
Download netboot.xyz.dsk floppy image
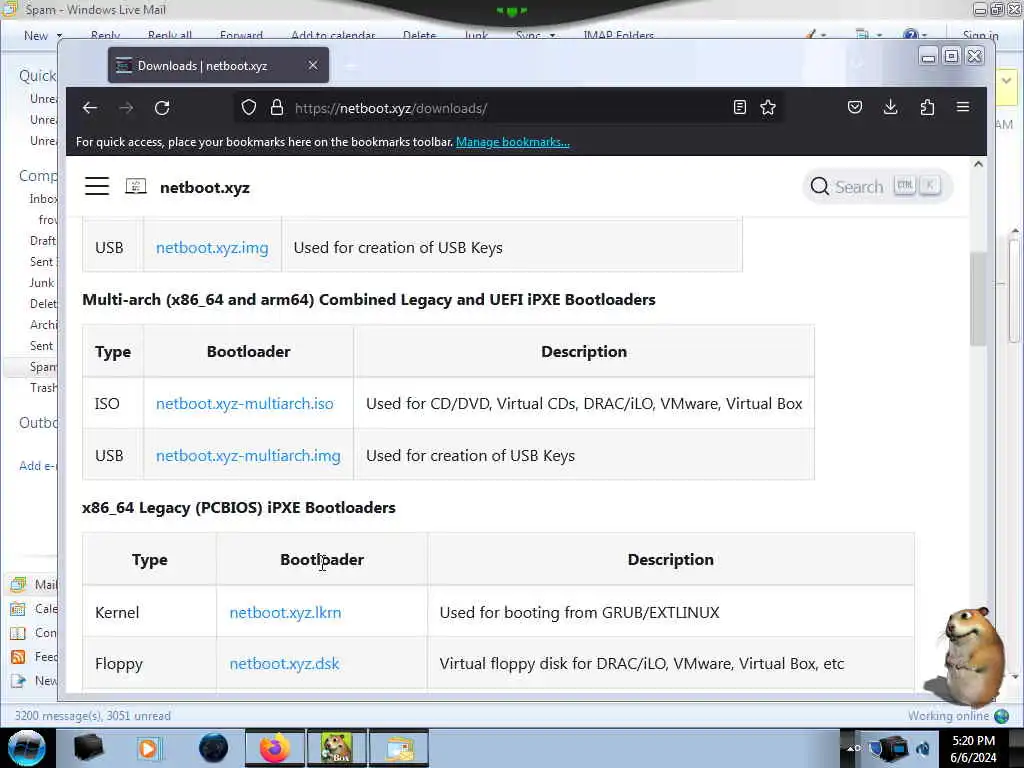point(284,664)
